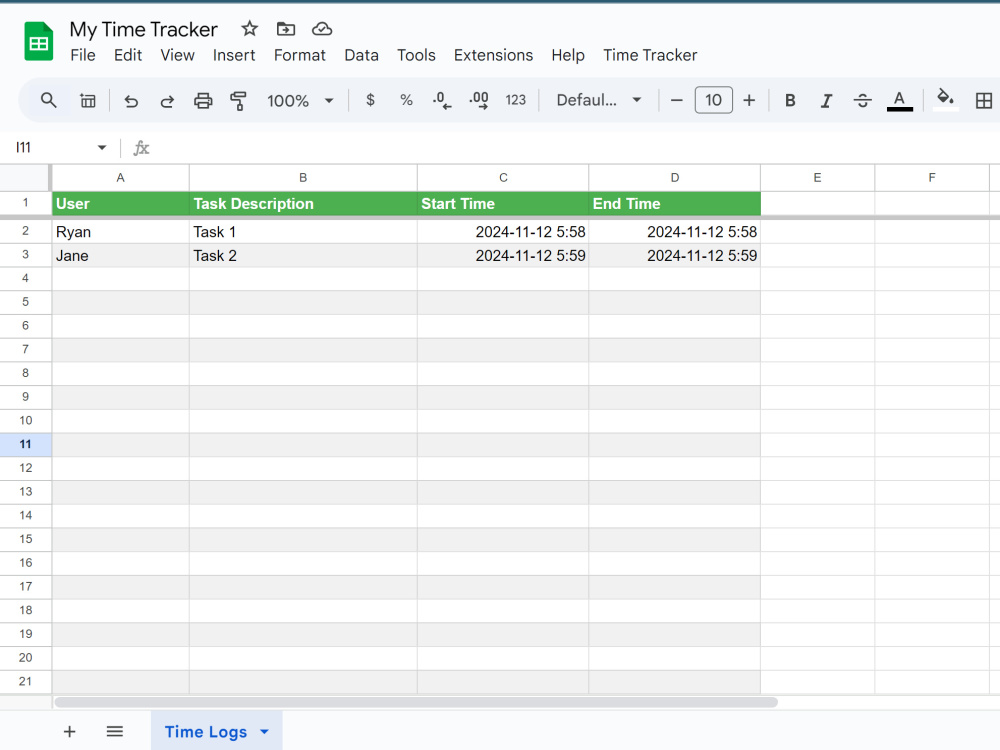The width and height of the screenshot is (1000, 750).
Task: Select the Print icon
Action: click(203, 100)
